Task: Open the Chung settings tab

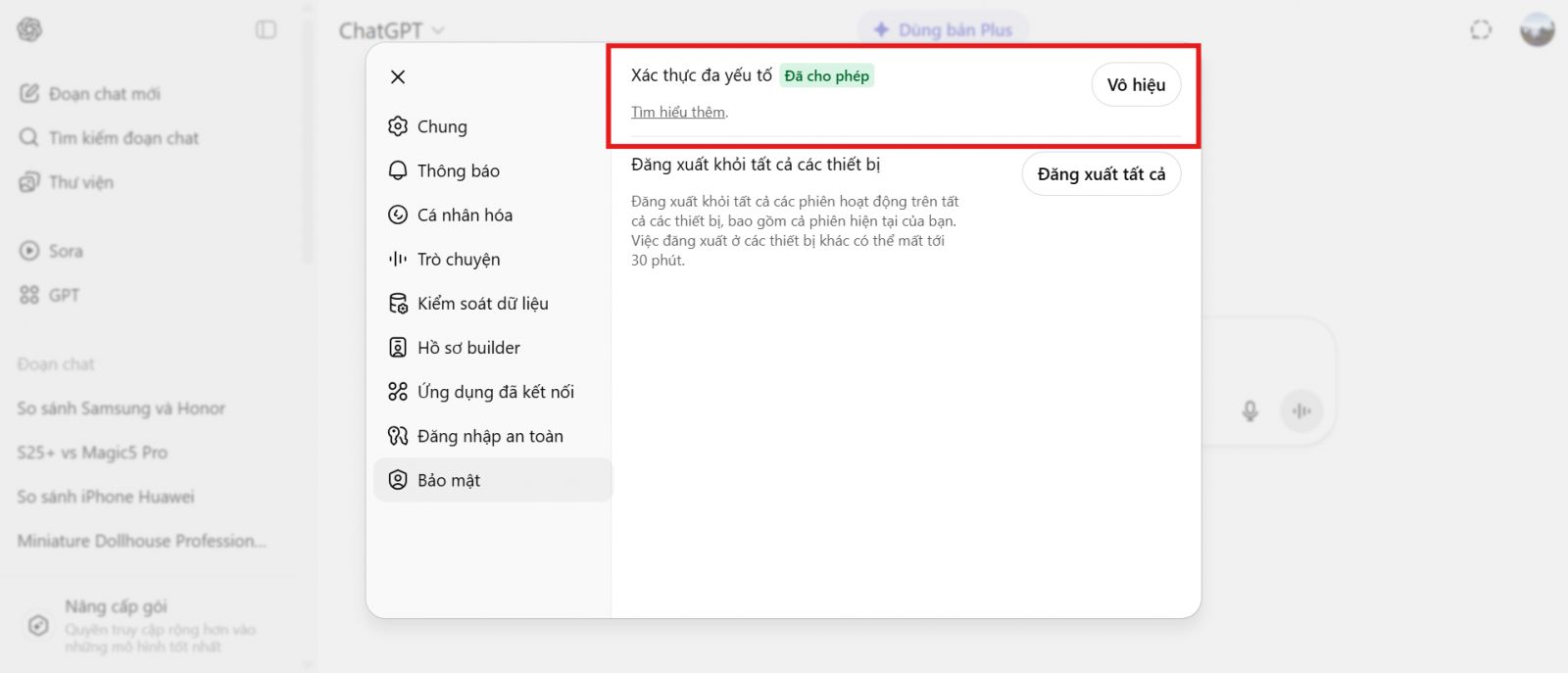Action: click(x=493, y=126)
